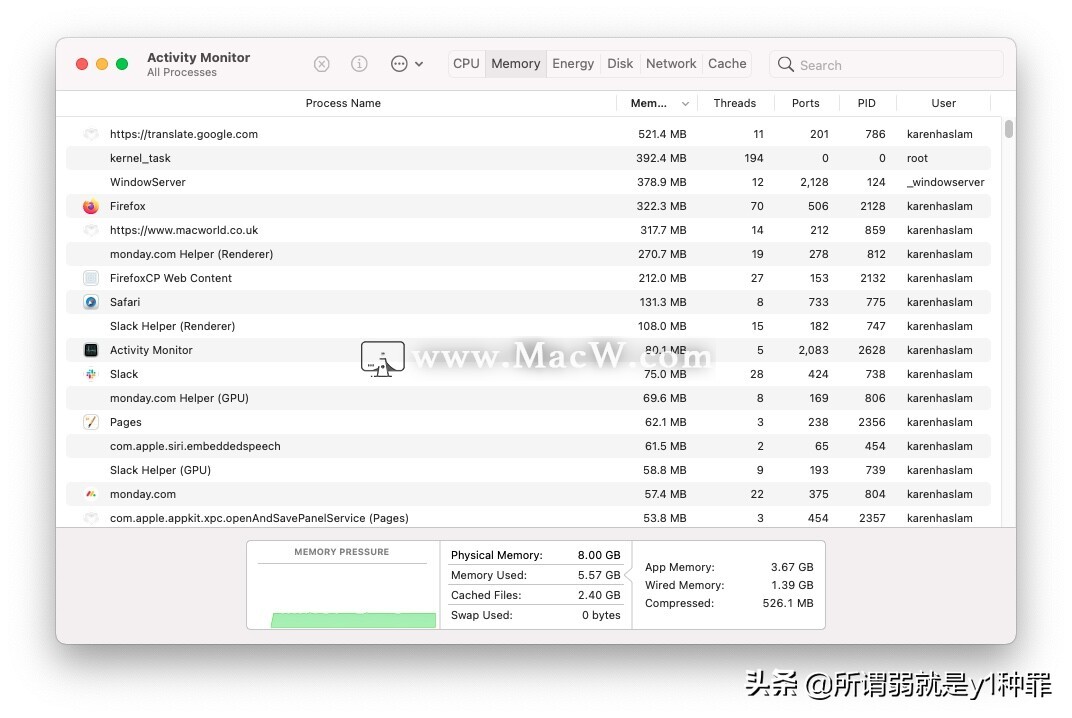Select monday.com Helper (GPU) row
The width and height of the screenshot is (1072, 718).
point(528,398)
